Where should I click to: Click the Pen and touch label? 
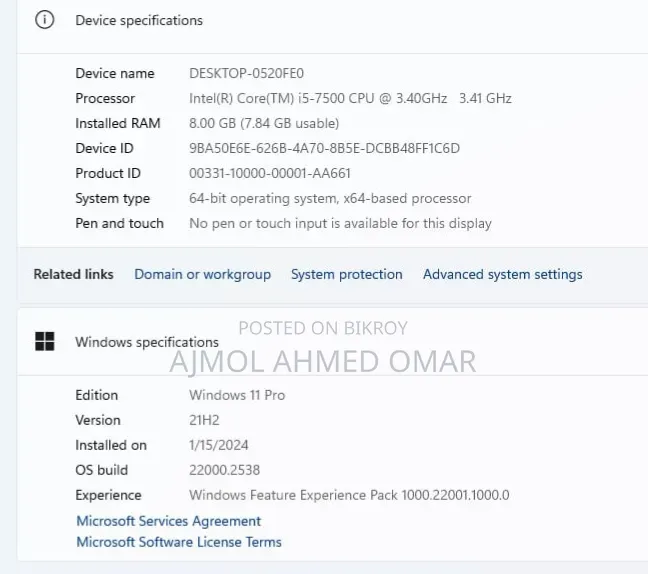[x=119, y=224]
